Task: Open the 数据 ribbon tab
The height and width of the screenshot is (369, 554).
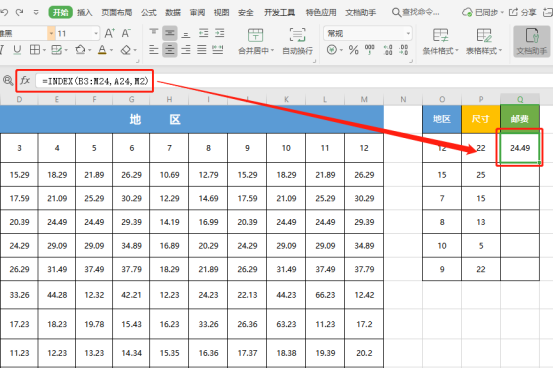Action: (x=173, y=13)
